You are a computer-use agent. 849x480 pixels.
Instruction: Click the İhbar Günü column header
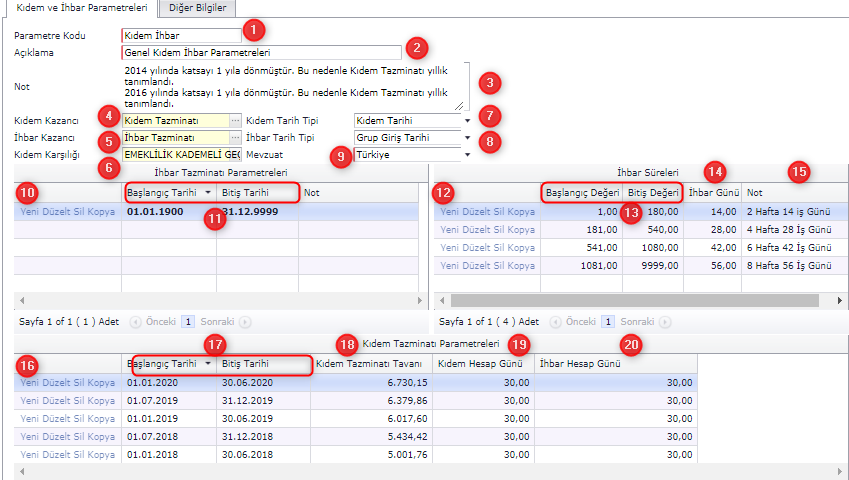[x=712, y=192]
